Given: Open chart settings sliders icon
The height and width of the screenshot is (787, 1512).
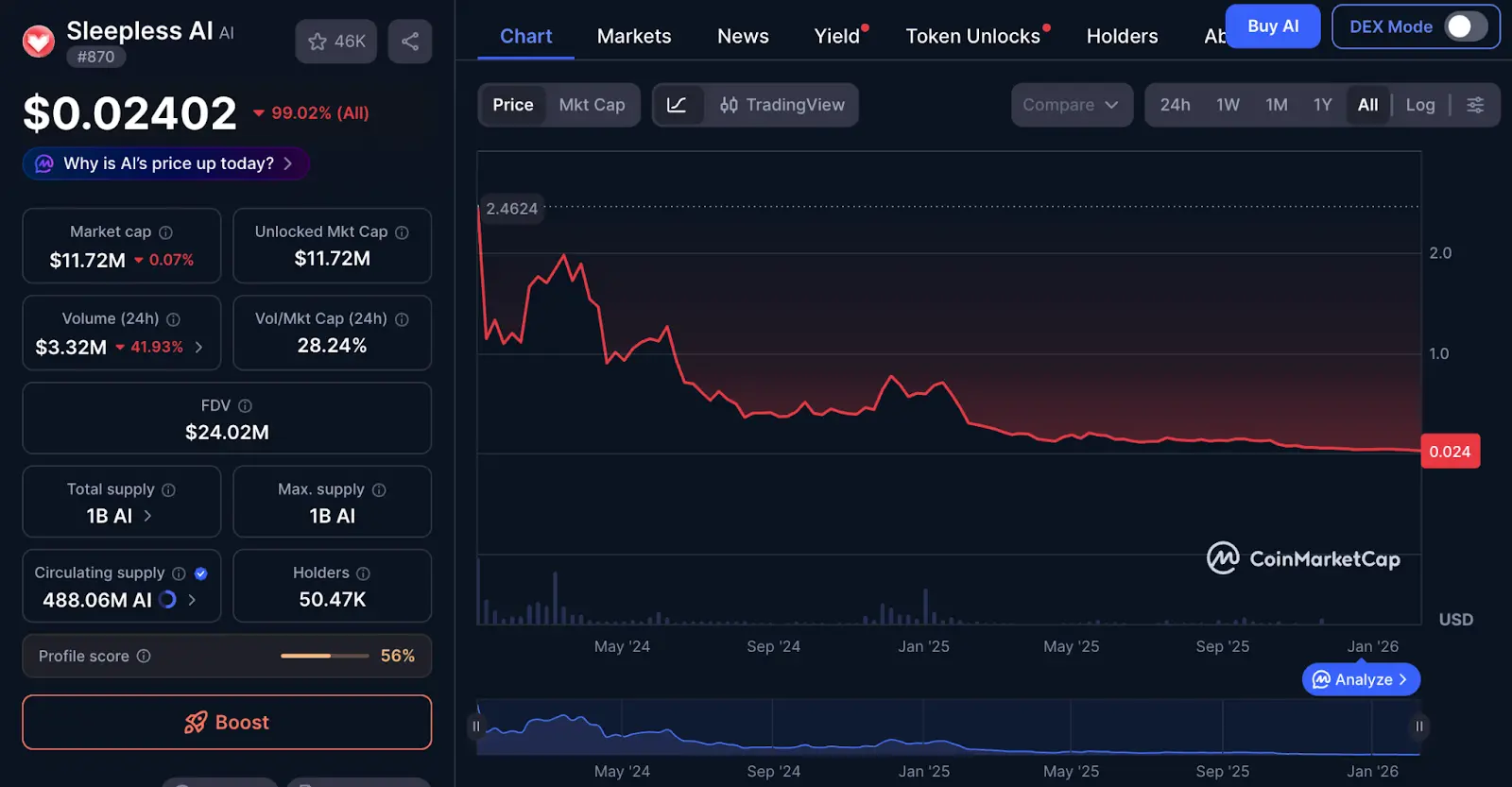Looking at the screenshot, I should pyautogui.click(x=1474, y=105).
